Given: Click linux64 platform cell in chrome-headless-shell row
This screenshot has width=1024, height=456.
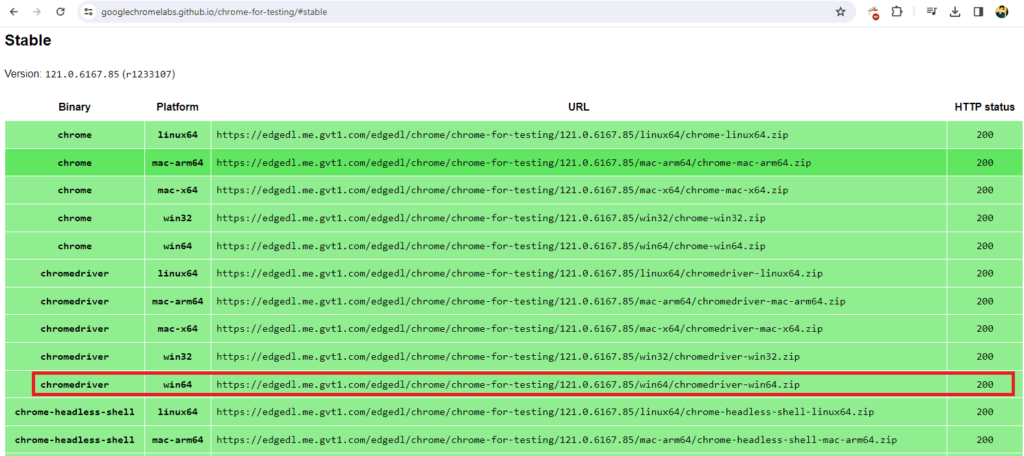Looking at the screenshot, I should click(x=178, y=412).
